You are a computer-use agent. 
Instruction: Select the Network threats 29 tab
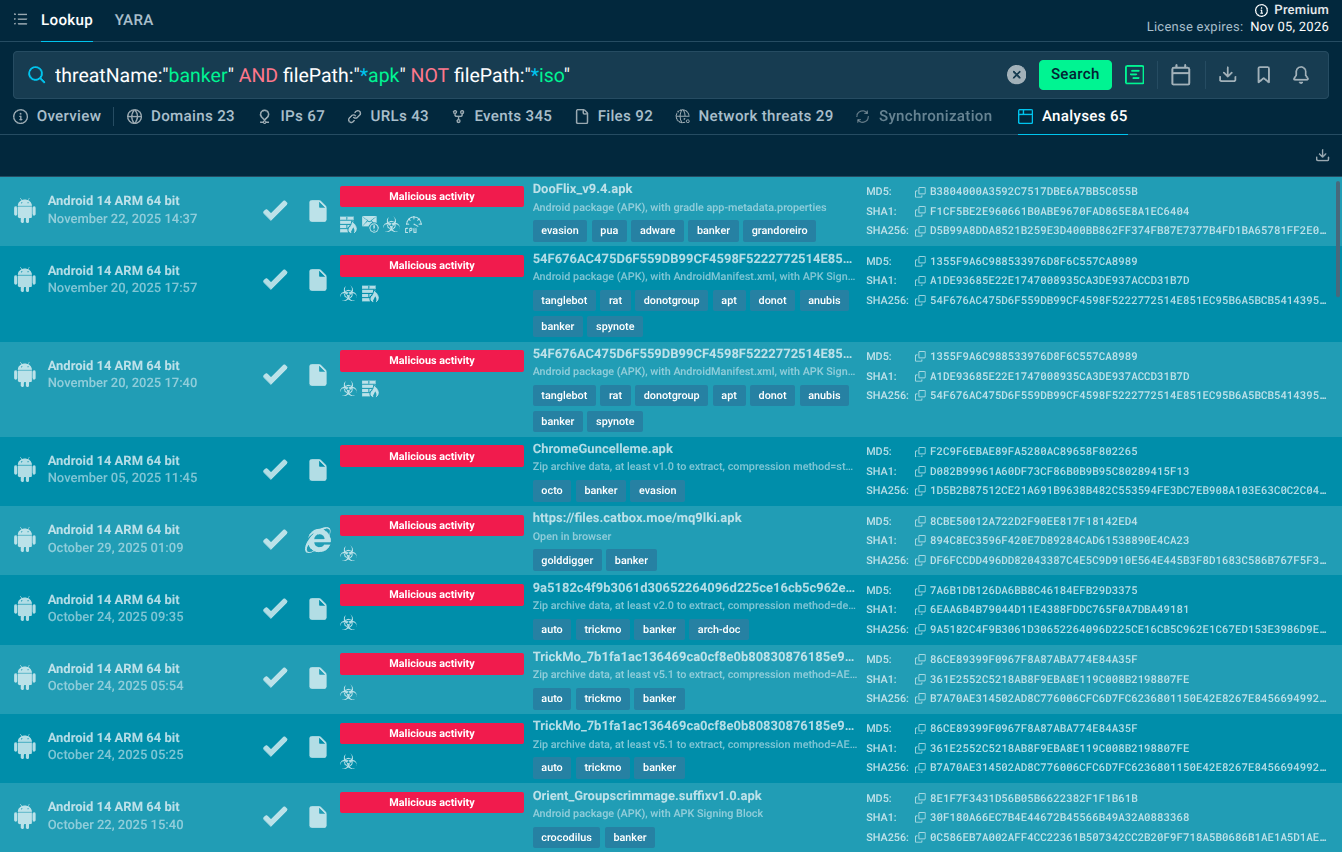coord(754,116)
